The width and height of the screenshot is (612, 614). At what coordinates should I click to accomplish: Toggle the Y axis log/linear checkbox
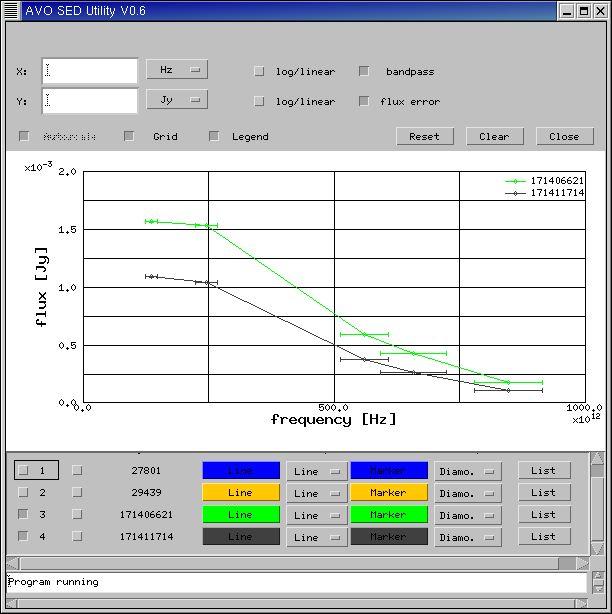coord(259,101)
